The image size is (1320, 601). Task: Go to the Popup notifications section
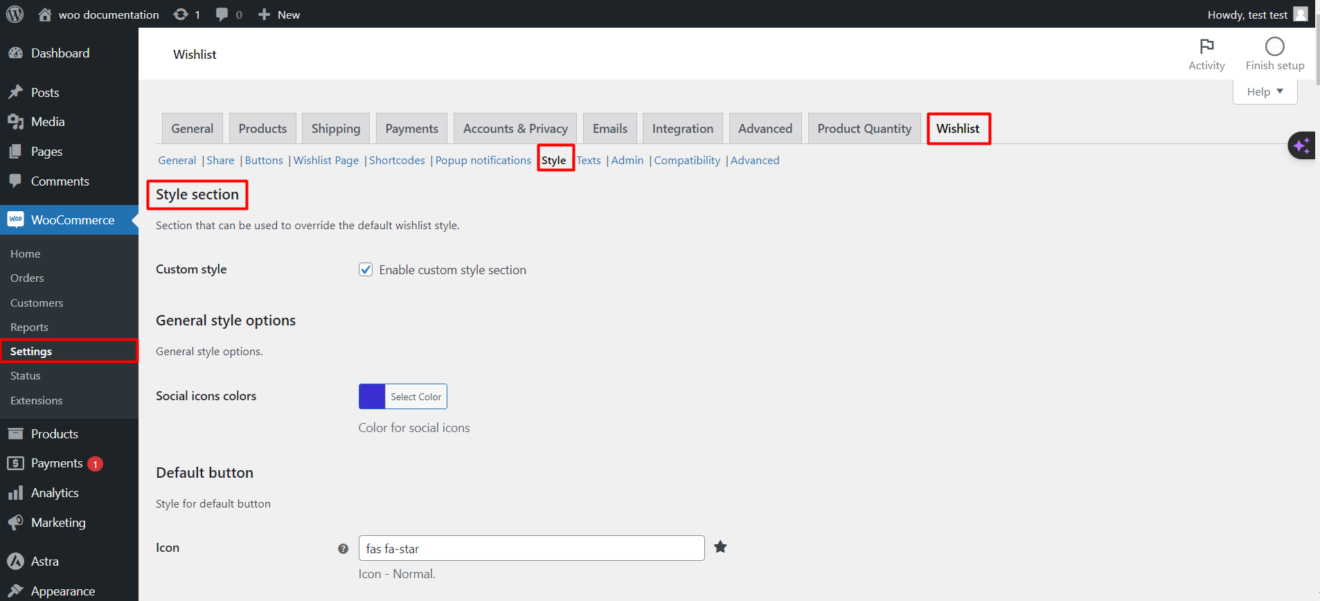pos(483,160)
